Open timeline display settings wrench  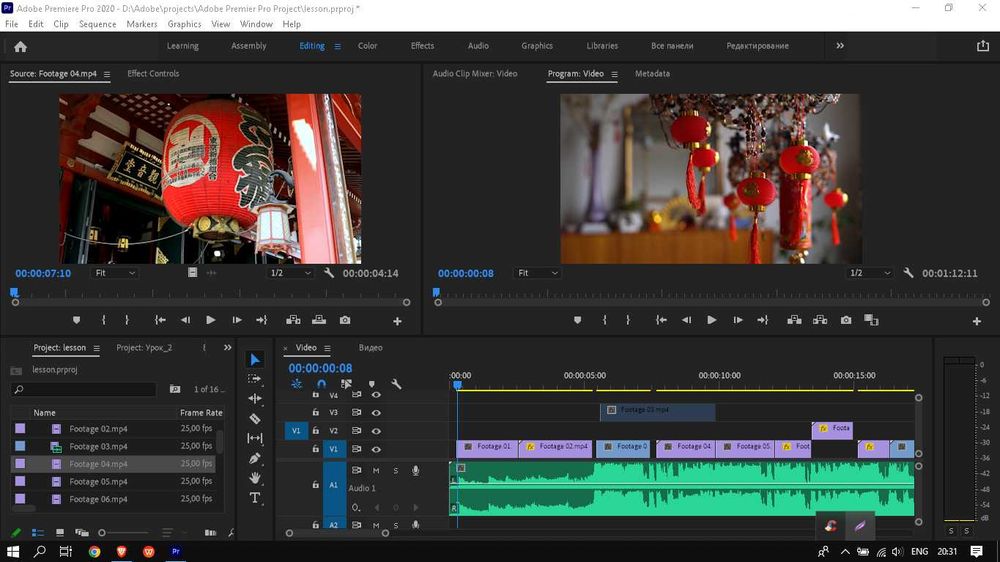[396, 384]
